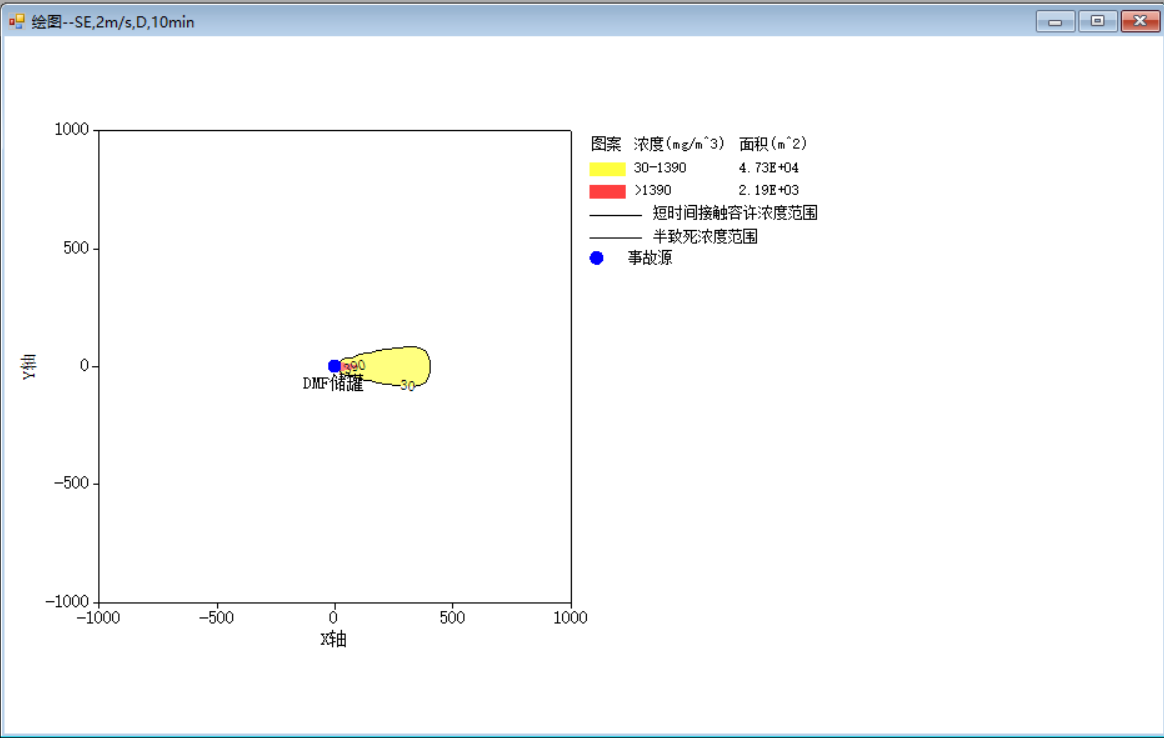
Task: Click the 半致死浓度范围 legend text
Action: 705,237
